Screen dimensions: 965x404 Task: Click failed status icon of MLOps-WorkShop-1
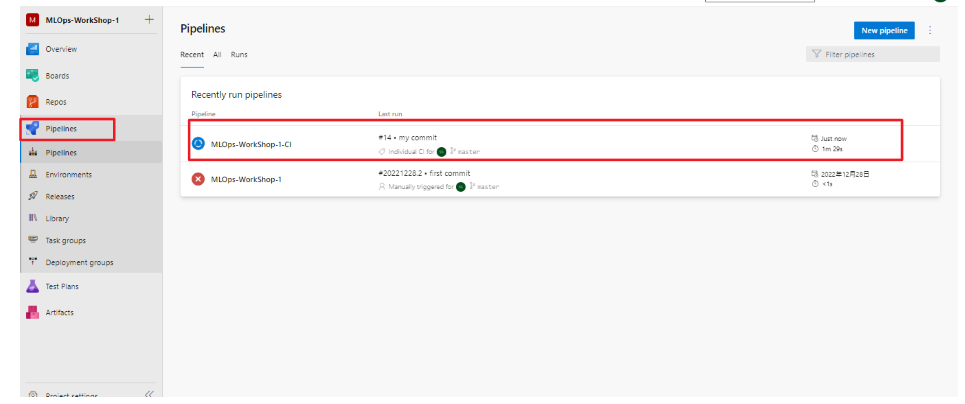[x=198, y=179]
